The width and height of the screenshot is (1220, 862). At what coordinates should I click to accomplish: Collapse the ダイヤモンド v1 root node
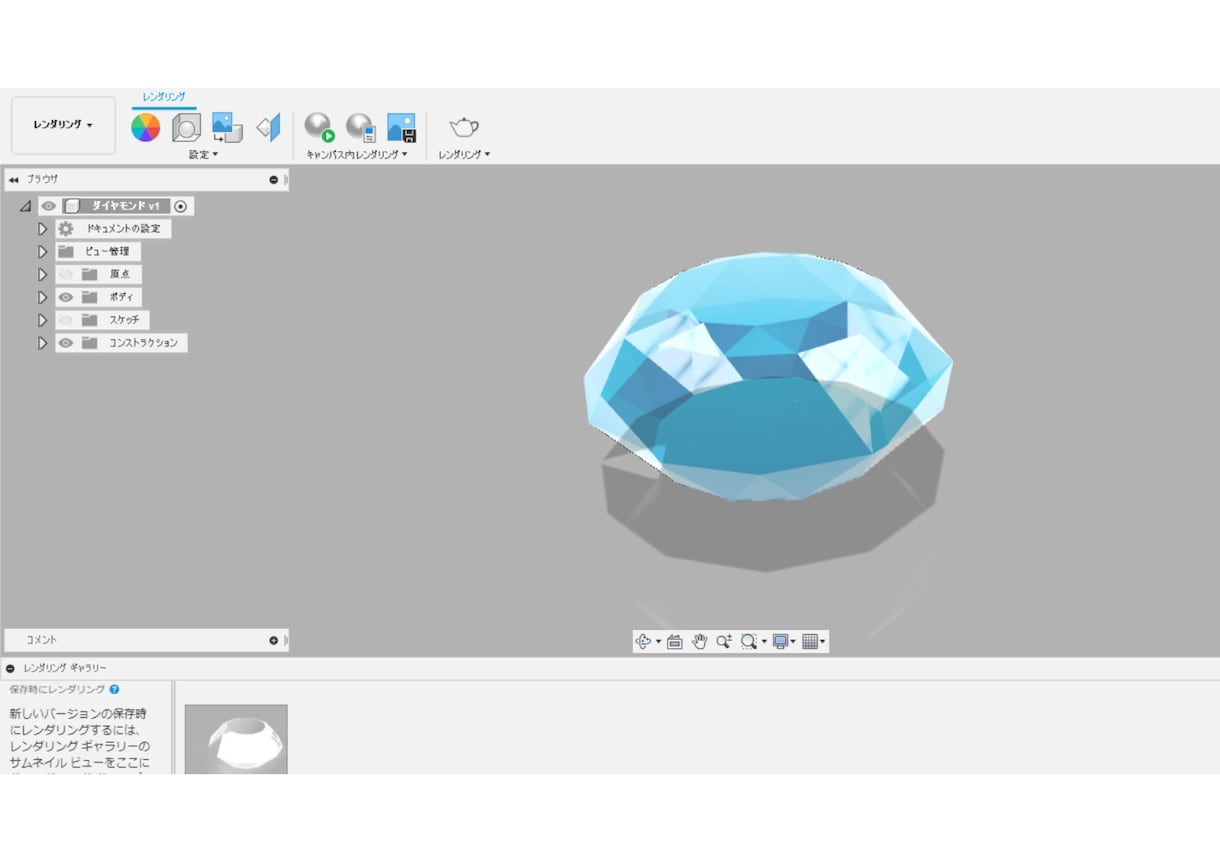pos(26,206)
